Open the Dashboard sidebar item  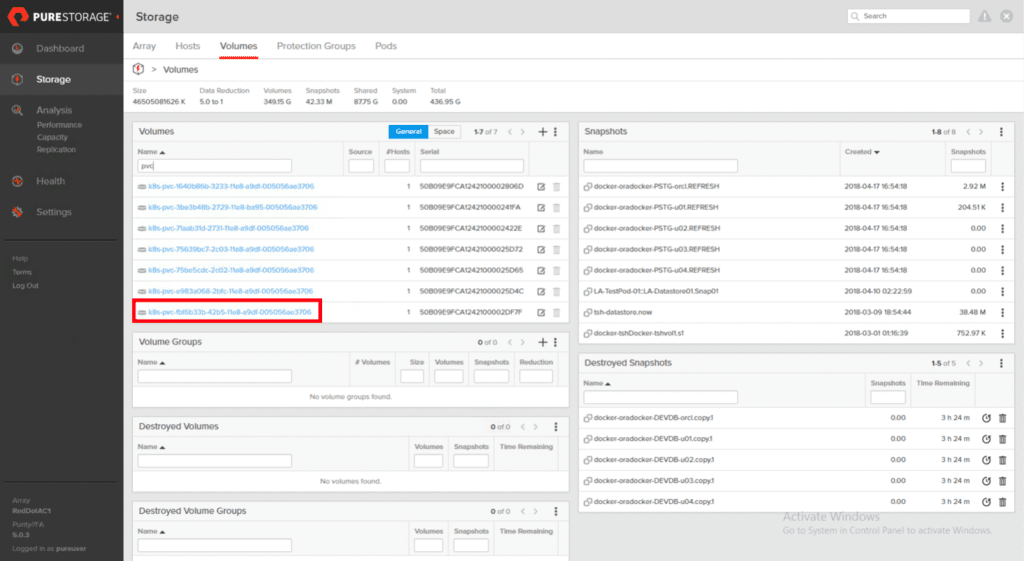(x=60, y=48)
